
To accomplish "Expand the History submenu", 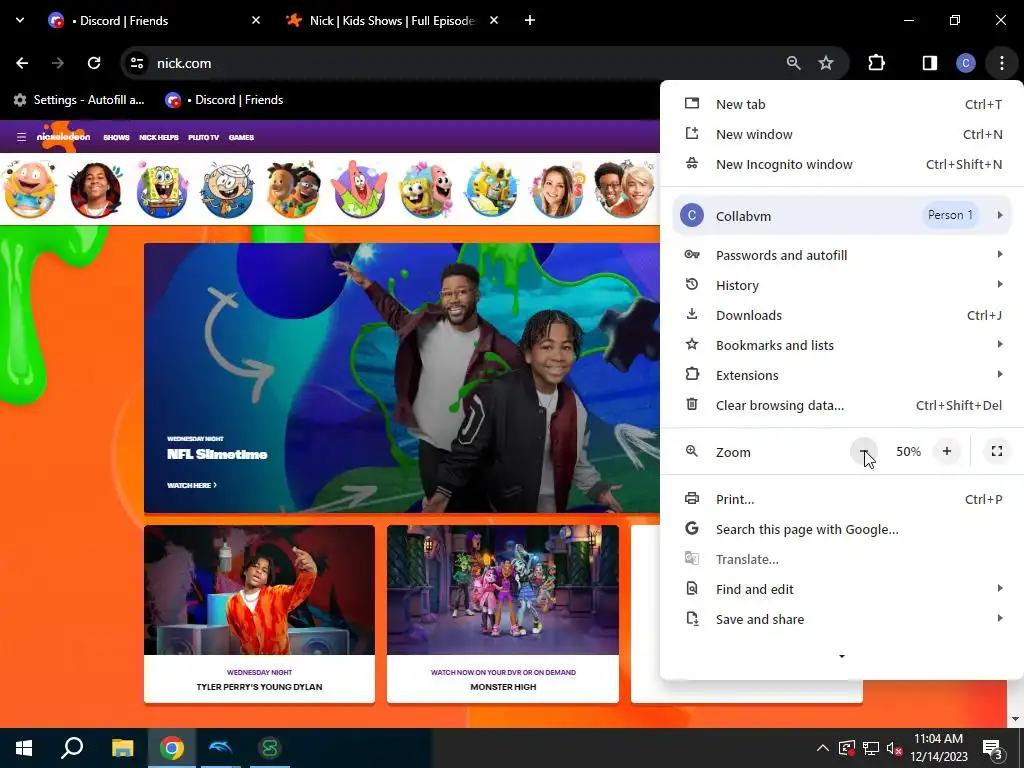I will pyautogui.click(x=842, y=285).
